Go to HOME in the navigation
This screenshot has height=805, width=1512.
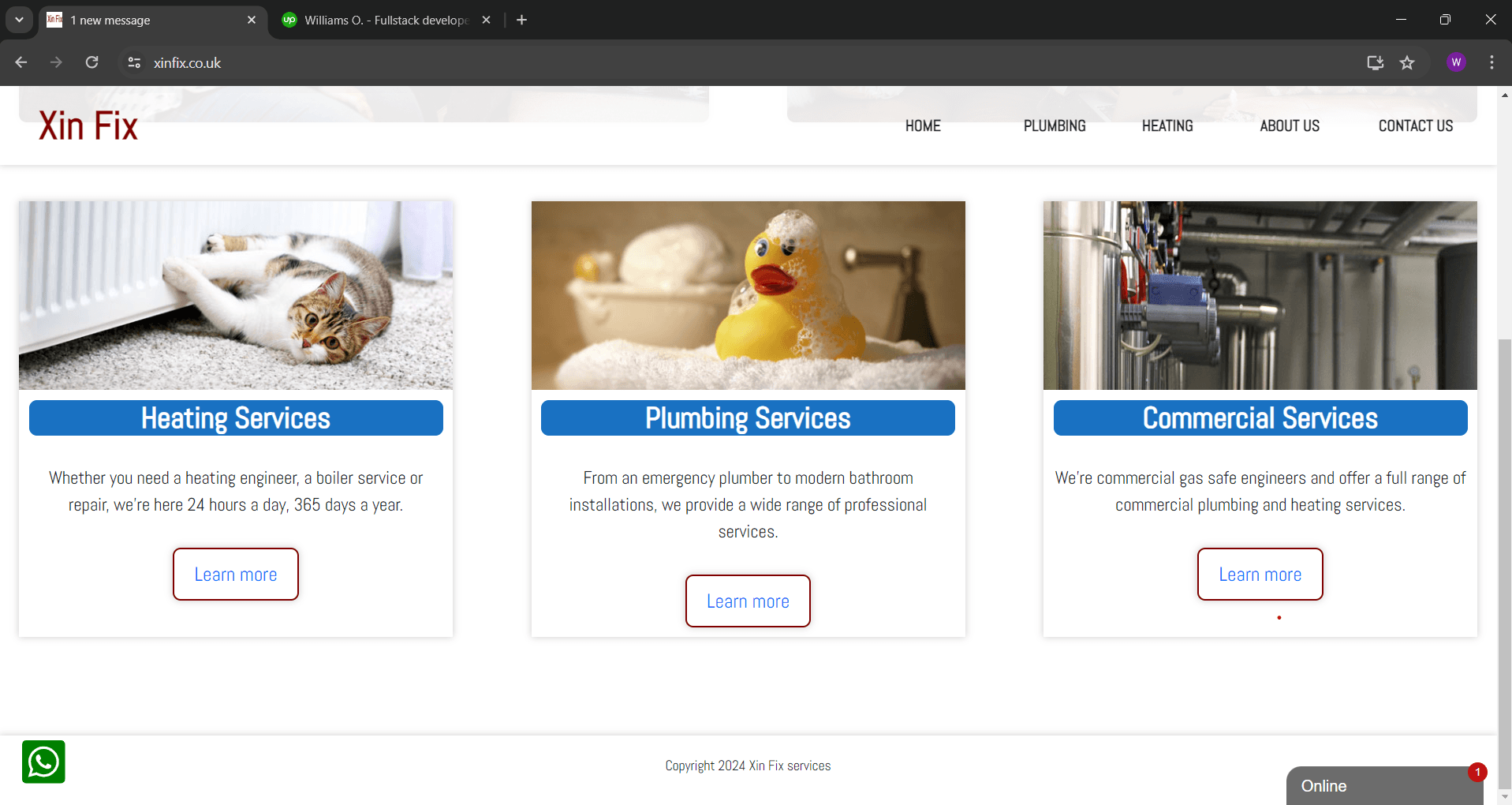[923, 126]
